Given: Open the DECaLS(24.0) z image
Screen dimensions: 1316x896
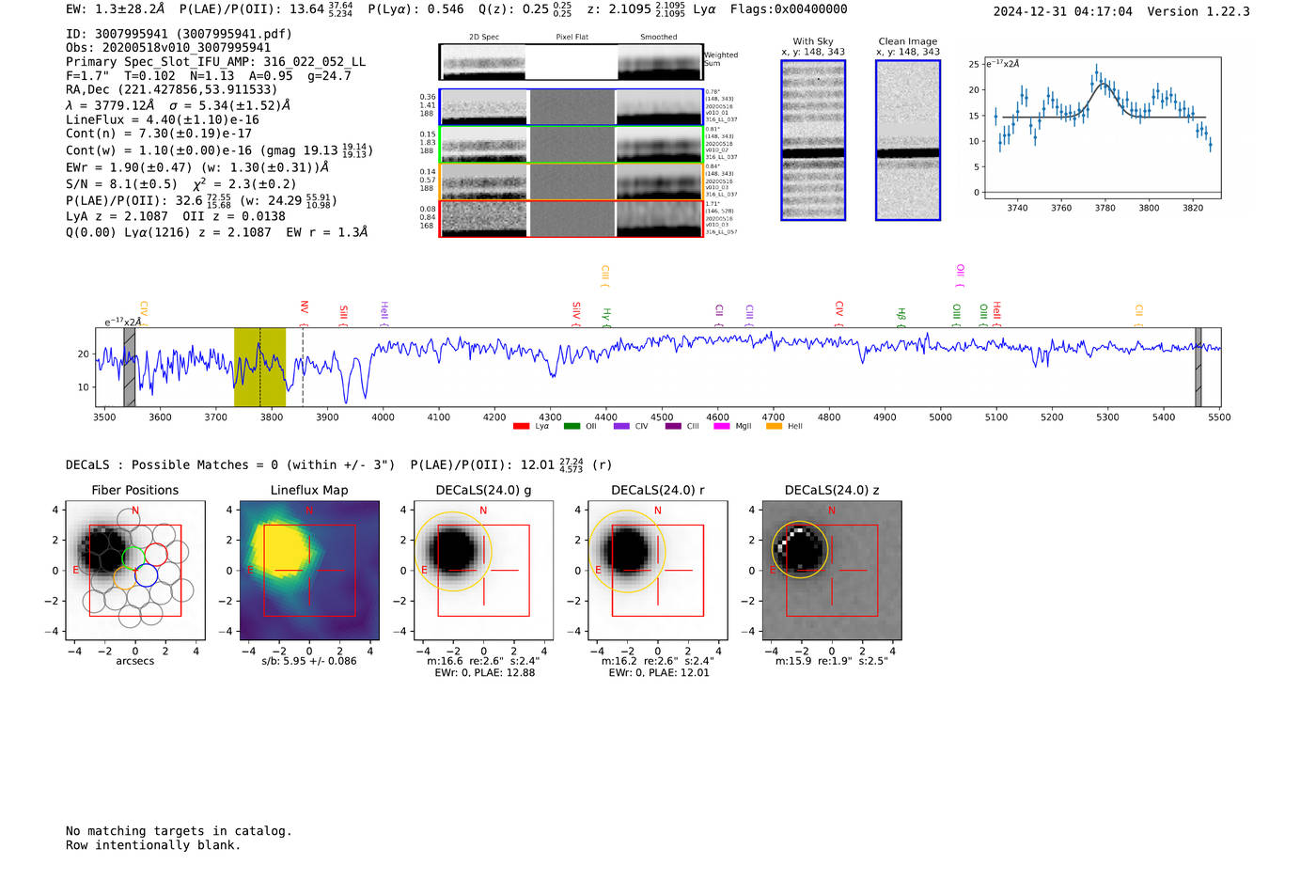Looking at the screenshot, I should [x=832, y=571].
